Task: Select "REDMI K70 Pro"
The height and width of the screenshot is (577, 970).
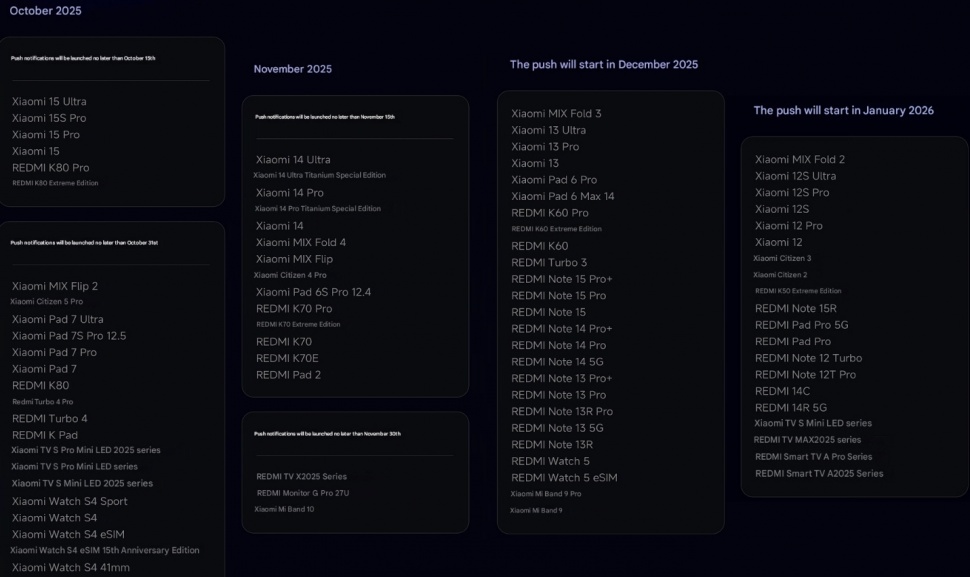Action: (294, 309)
